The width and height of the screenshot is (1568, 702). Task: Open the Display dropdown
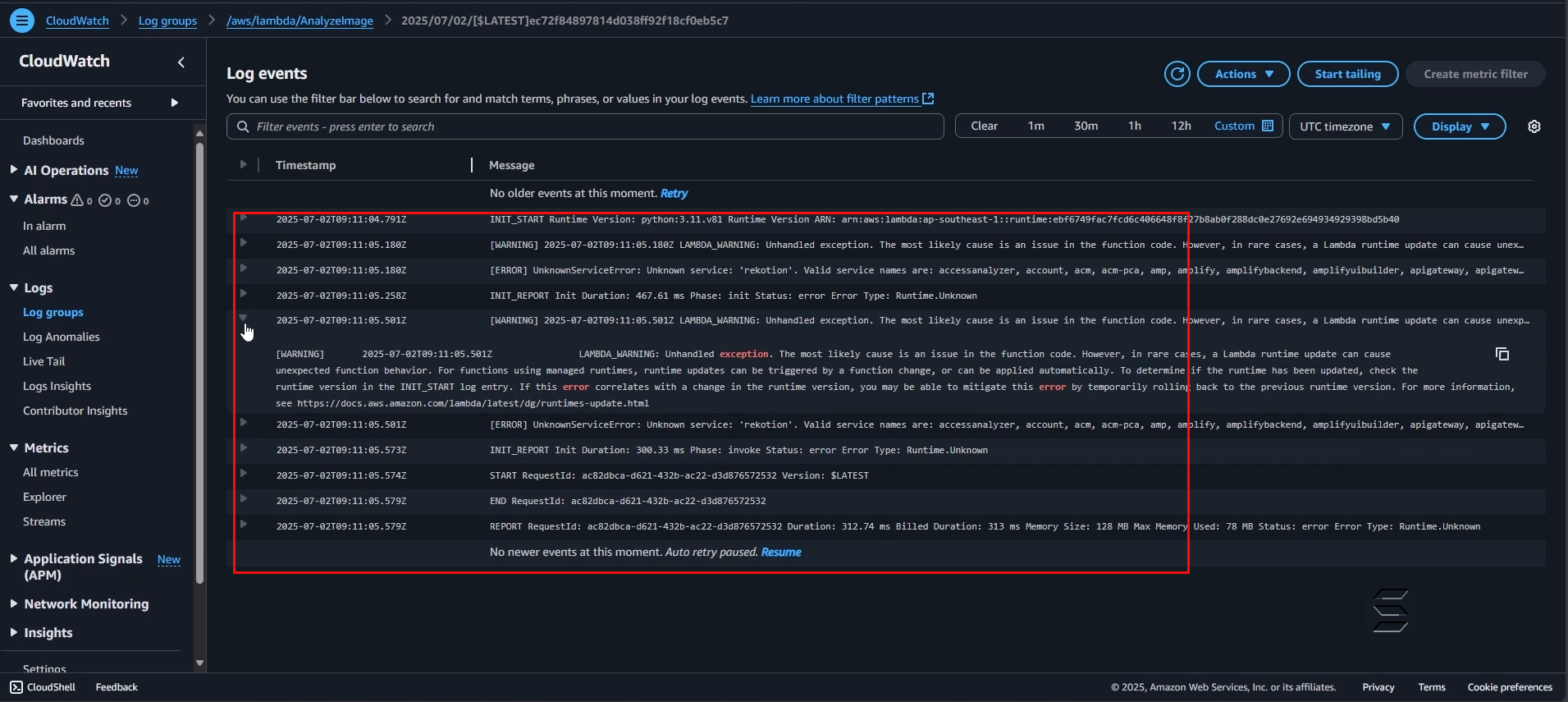point(1460,126)
